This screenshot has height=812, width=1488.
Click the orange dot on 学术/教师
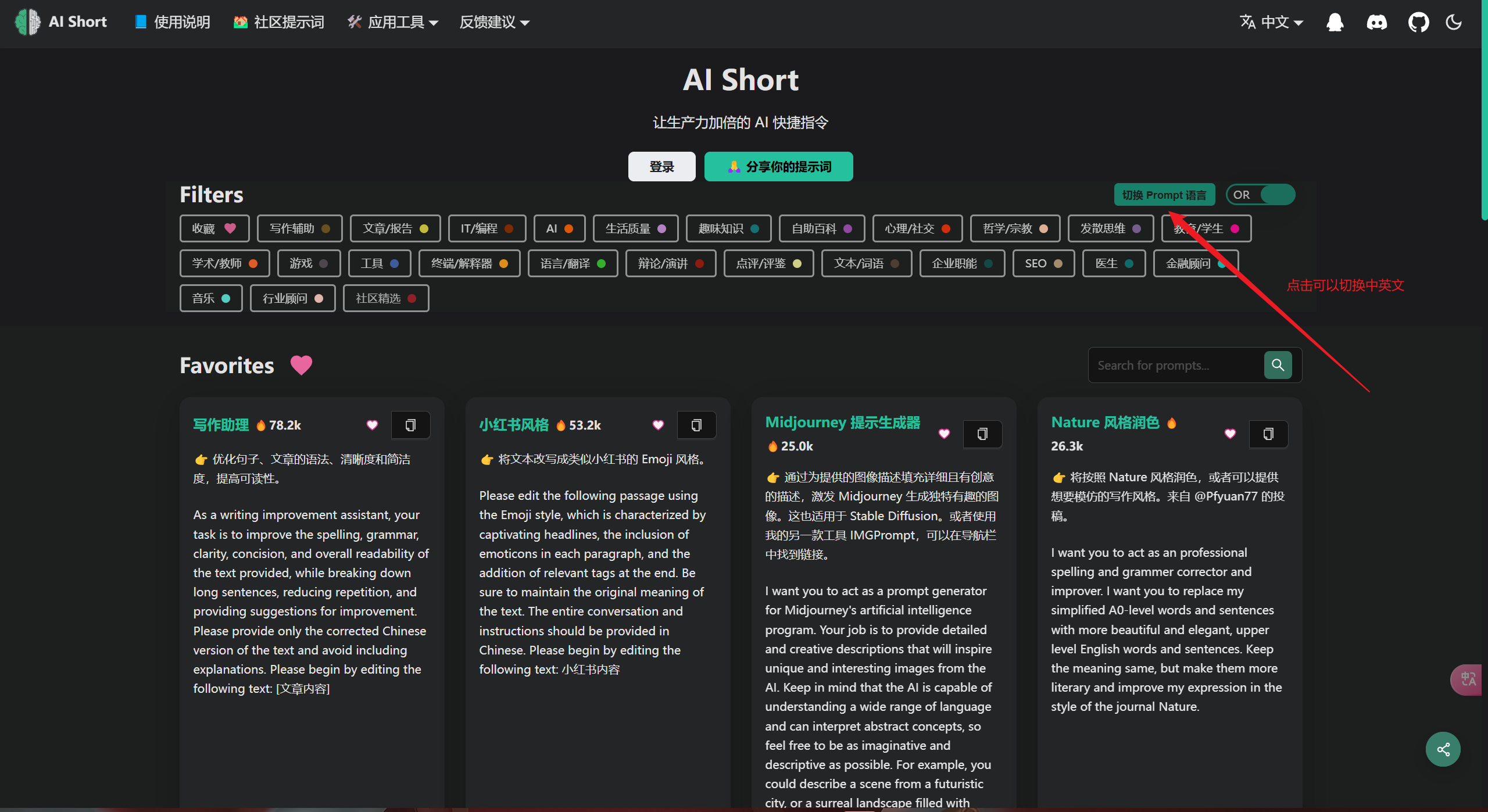click(x=253, y=263)
